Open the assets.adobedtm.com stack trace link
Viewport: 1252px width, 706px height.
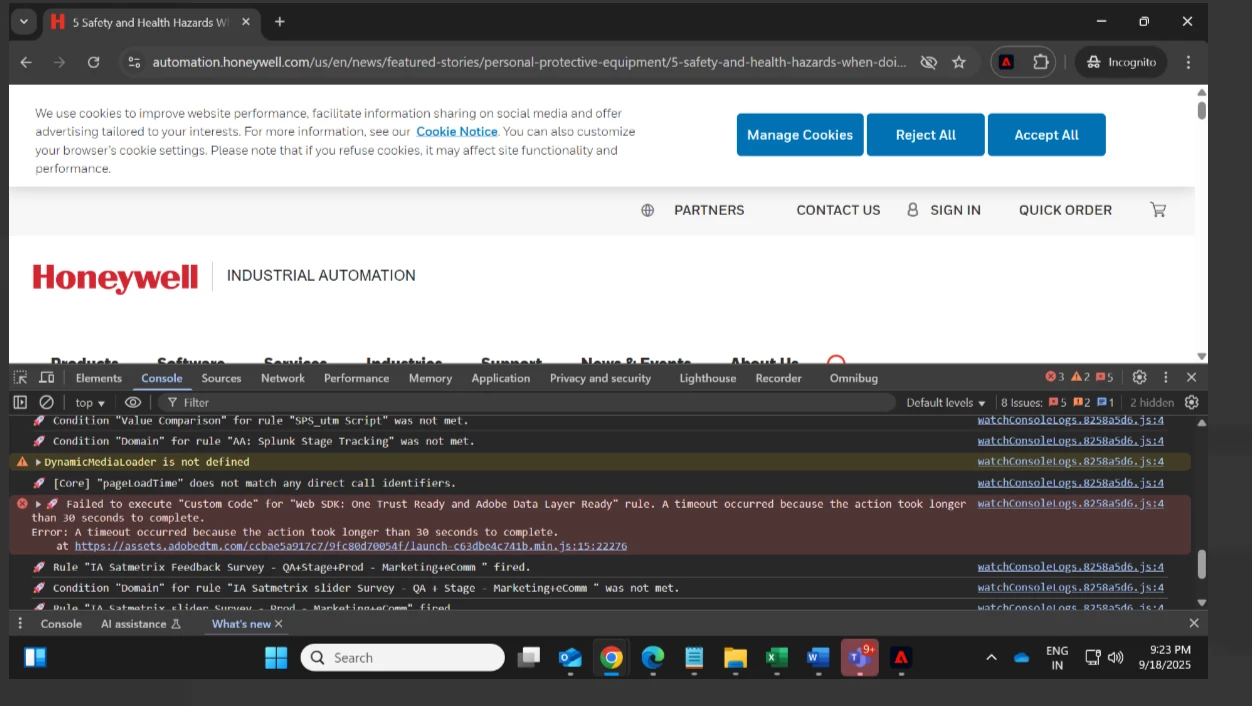[351, 546]
